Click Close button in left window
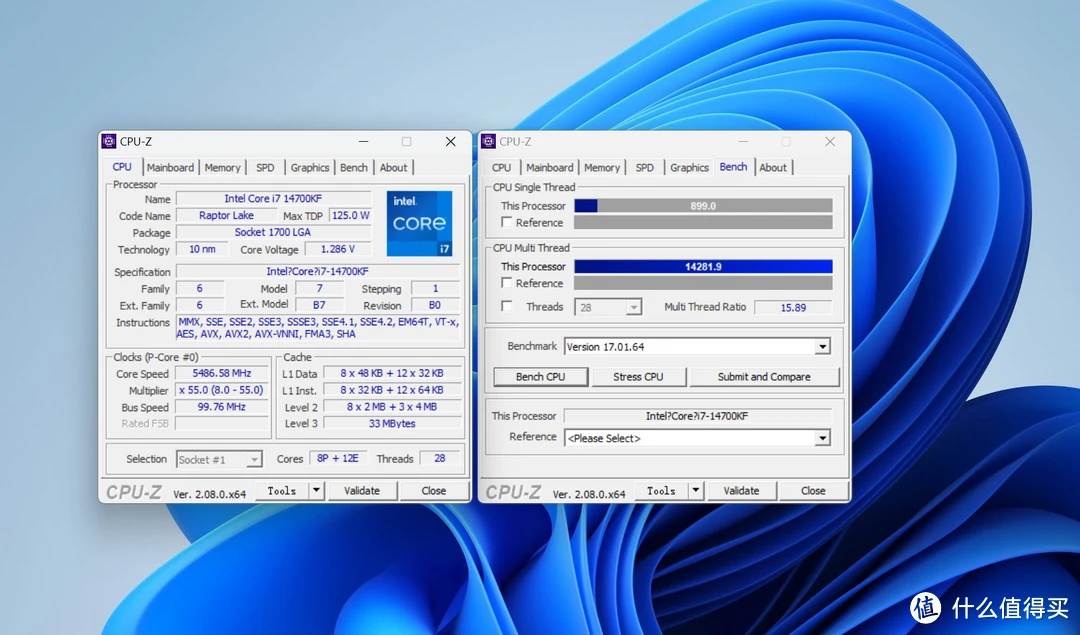This screenshot has width=1080, height=635. (434, 490)
